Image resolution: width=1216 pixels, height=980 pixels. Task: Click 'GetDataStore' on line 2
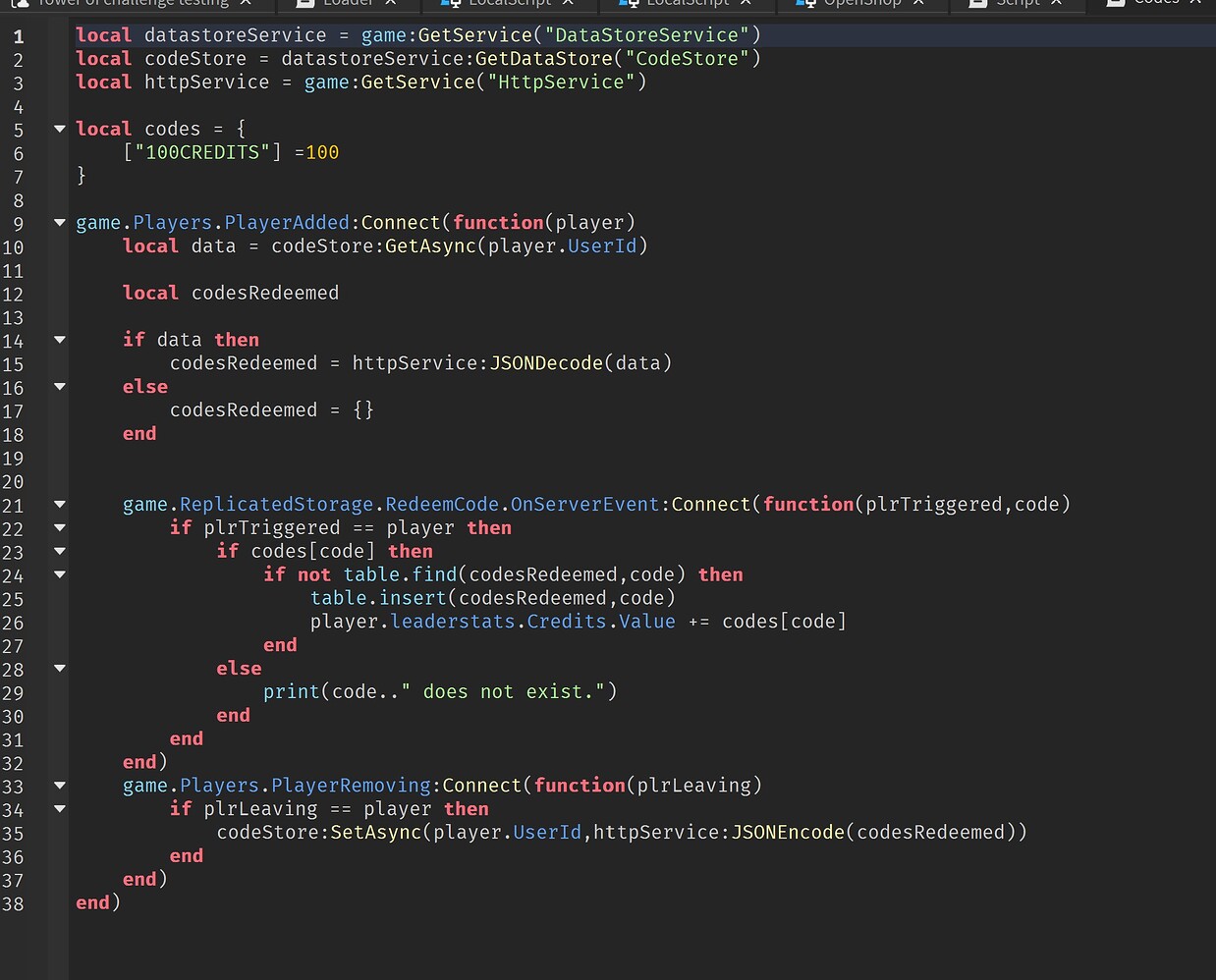pyautogui.click(x=544, y=59)
